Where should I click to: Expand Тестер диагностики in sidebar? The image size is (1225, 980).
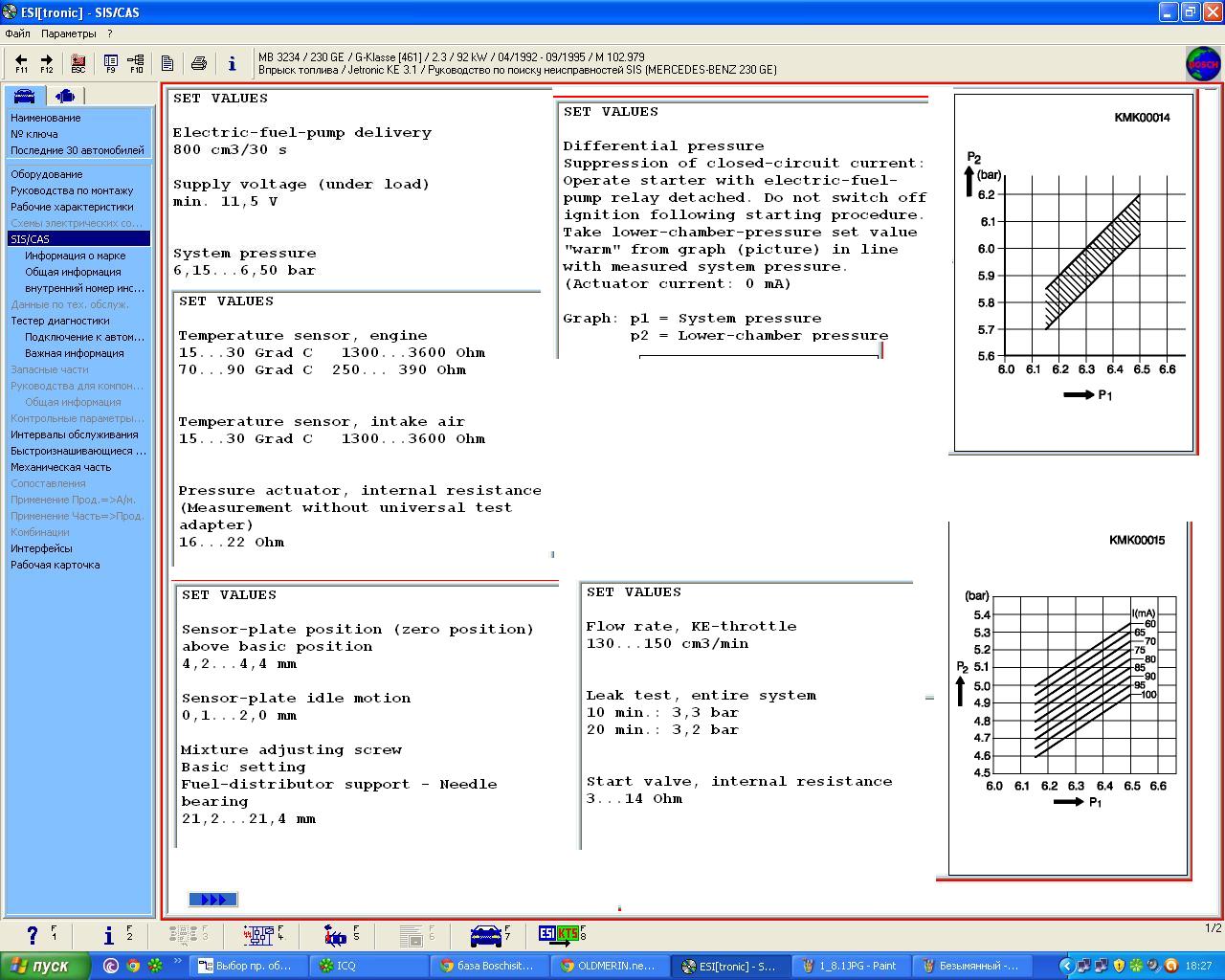(x=59, y=321)
